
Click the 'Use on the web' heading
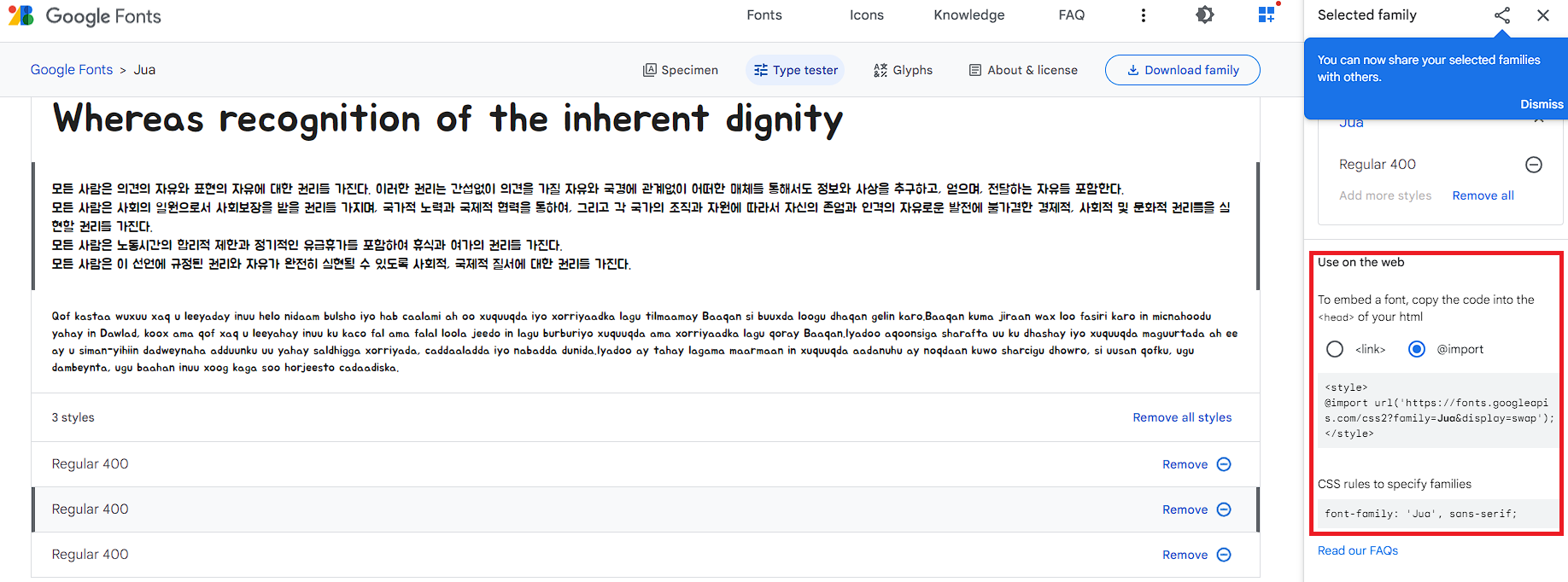(x=1360, y=262)
